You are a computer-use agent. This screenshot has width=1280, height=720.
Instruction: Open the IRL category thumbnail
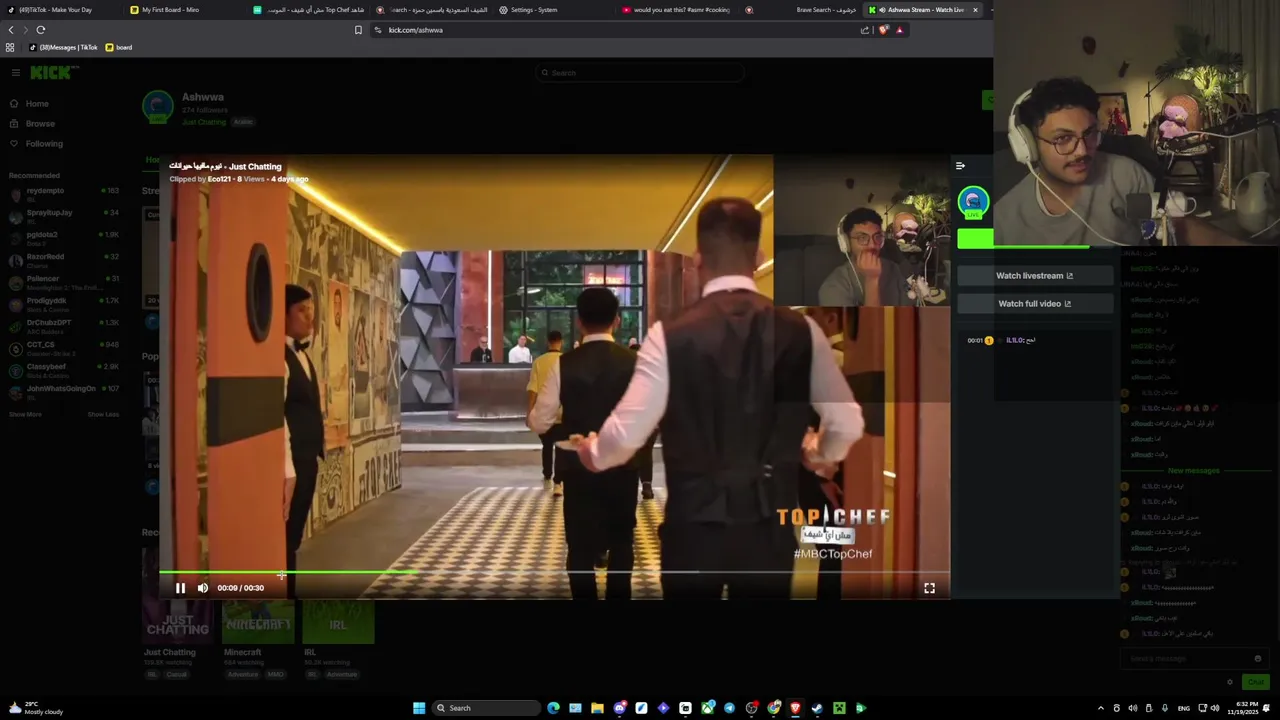[338, 624]
